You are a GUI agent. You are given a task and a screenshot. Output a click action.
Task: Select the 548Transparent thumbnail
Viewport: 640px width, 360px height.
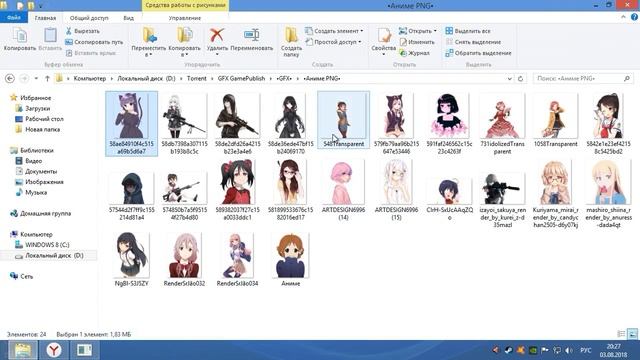(343, 120)
